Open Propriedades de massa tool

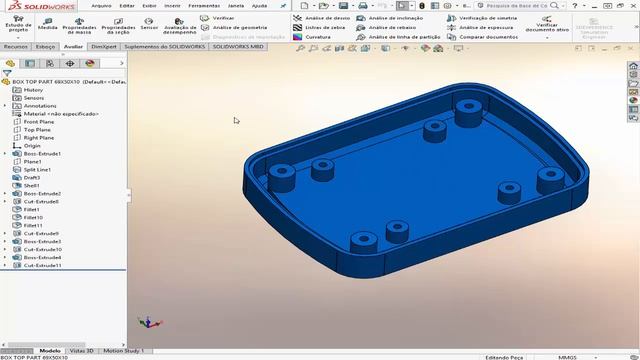pyautogui.click(x=79, y=26)
